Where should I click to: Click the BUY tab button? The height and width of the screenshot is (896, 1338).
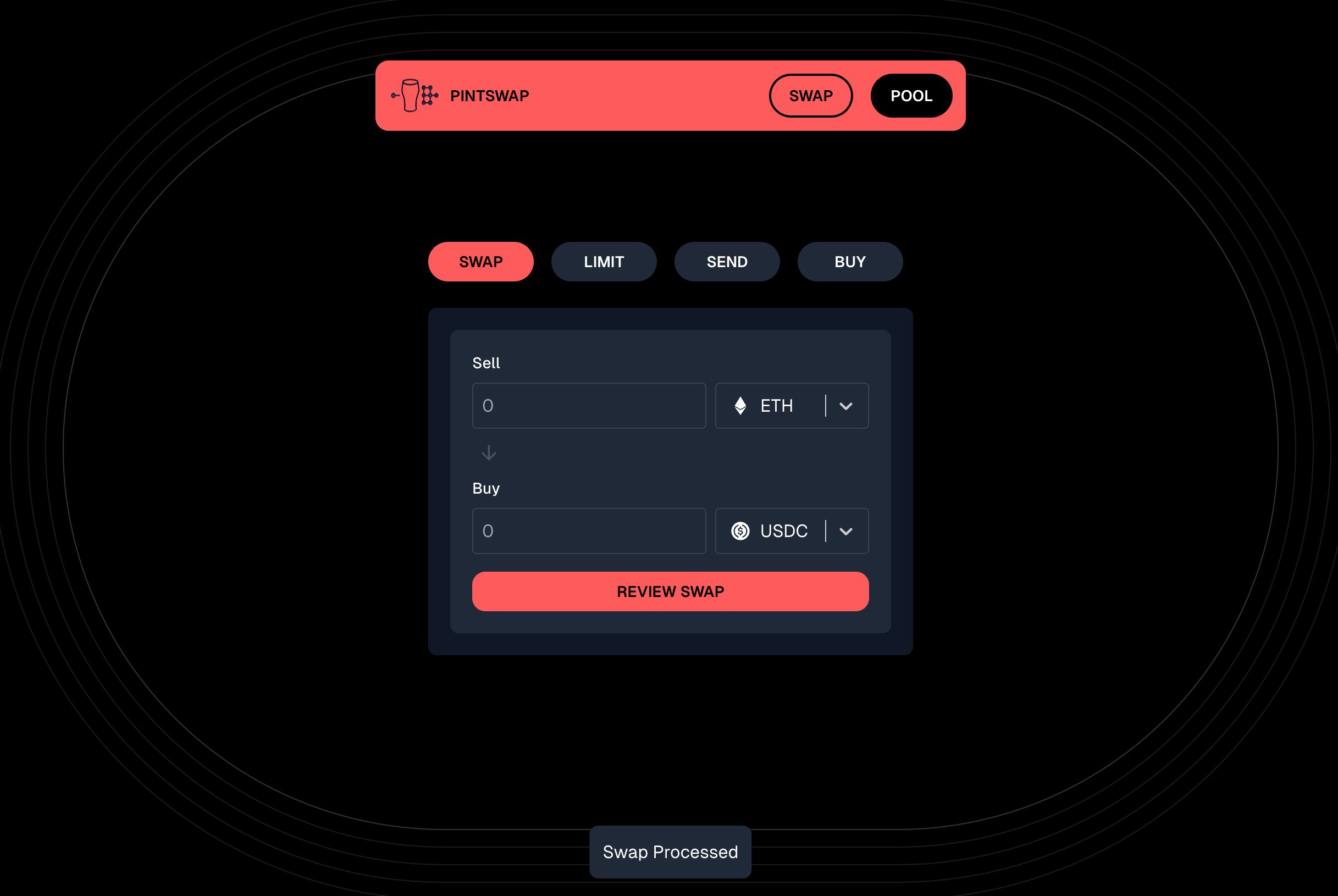(x=850, y=261)
